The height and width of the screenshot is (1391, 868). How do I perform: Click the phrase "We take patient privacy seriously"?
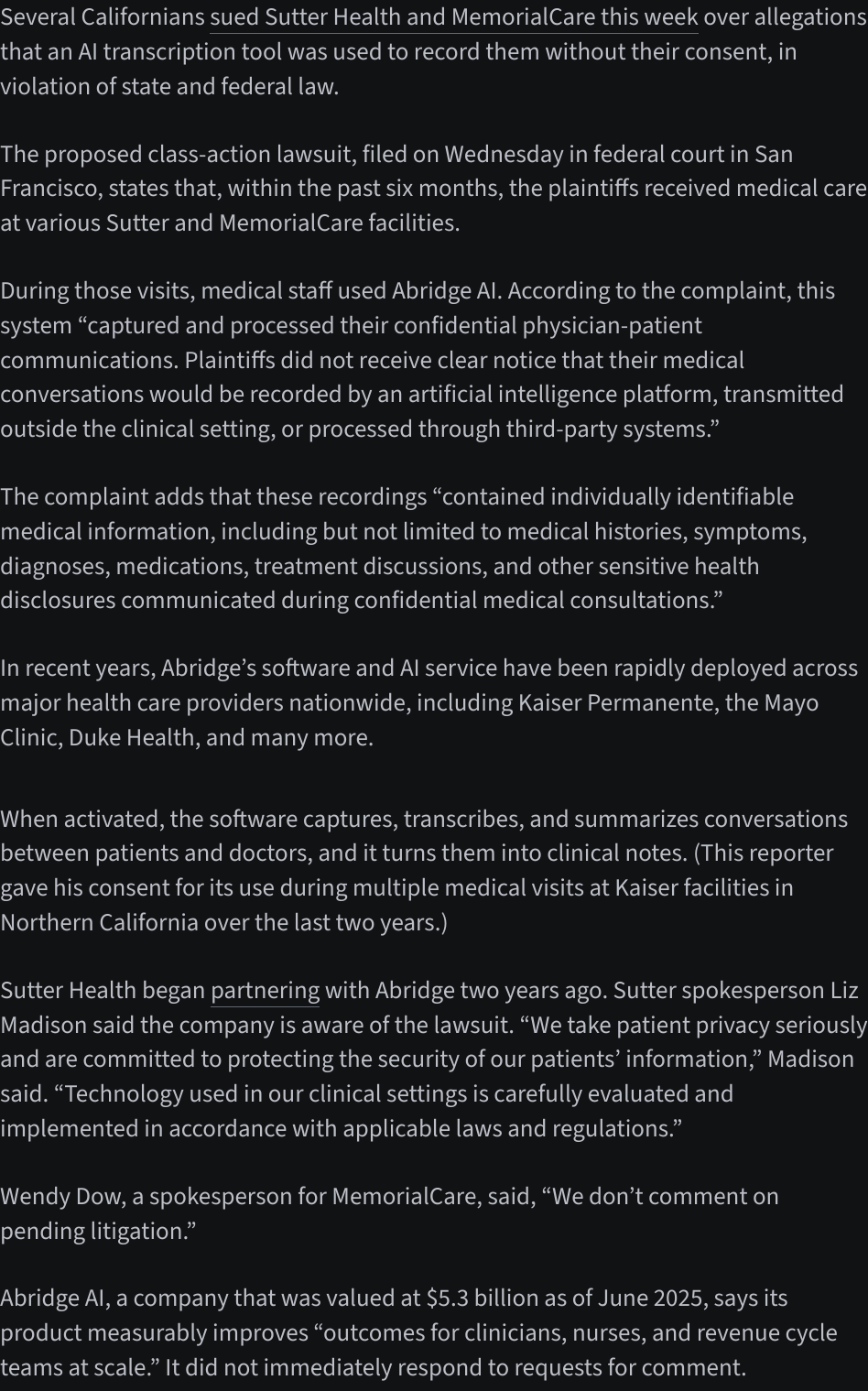[698, 1025]
